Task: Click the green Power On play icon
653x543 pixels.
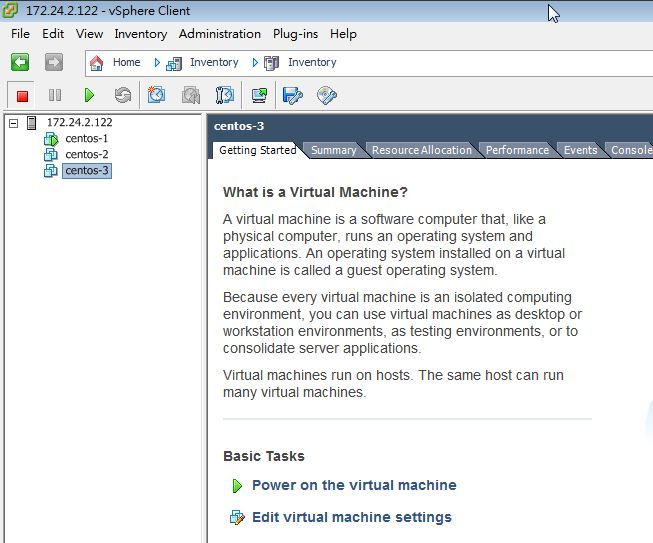Action: [89, 95]
